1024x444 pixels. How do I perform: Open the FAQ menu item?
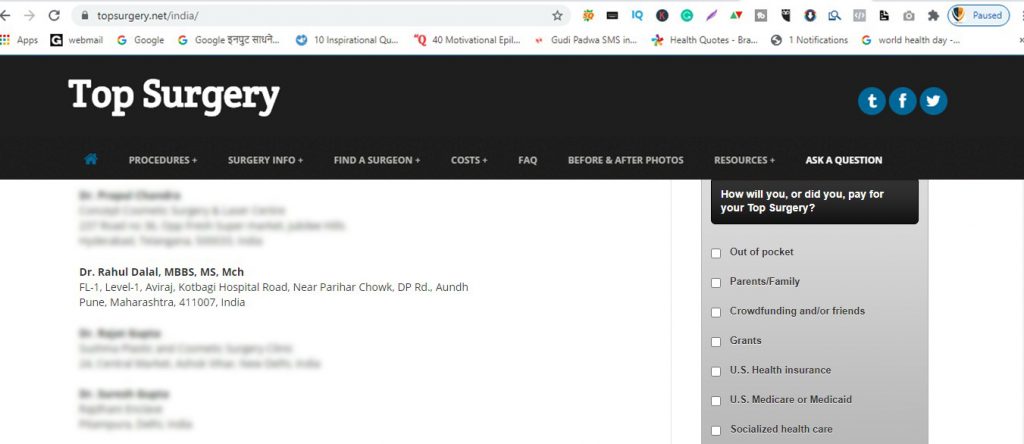tap(527, 160)
